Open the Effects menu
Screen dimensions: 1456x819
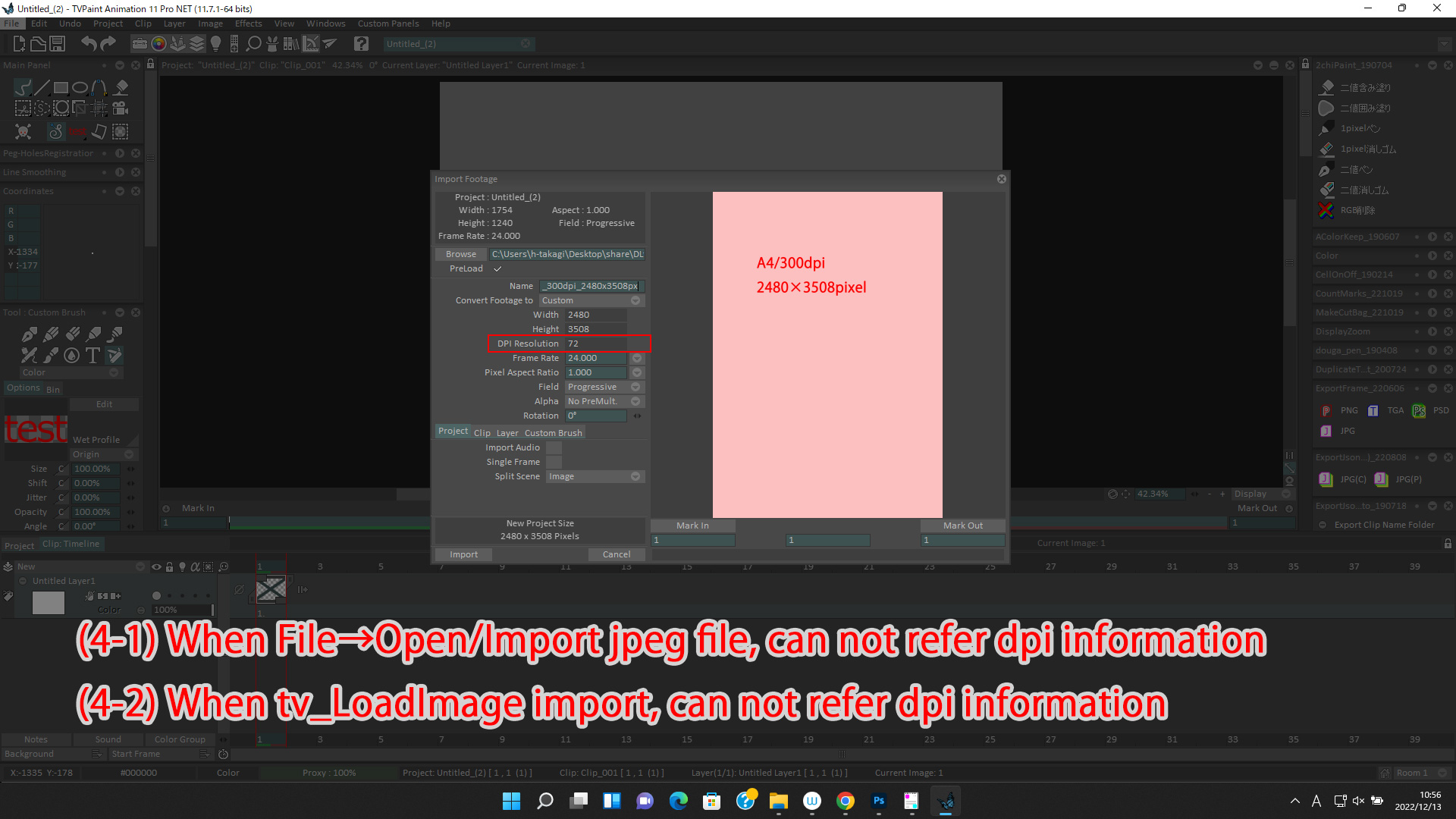[248, 24]
